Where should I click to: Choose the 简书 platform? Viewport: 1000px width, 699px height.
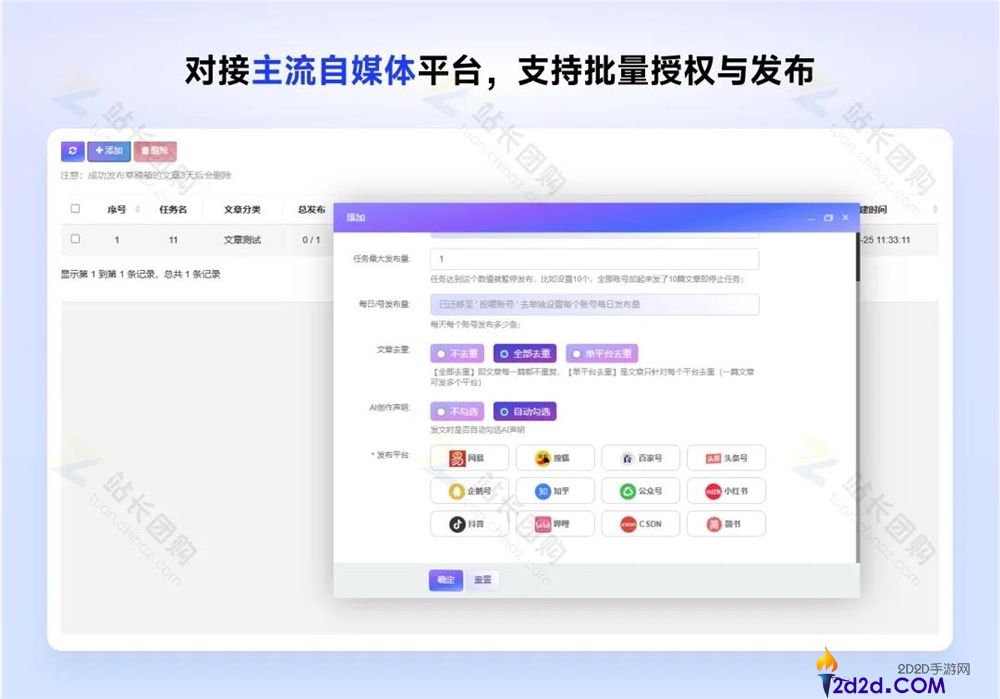(726, 524)
